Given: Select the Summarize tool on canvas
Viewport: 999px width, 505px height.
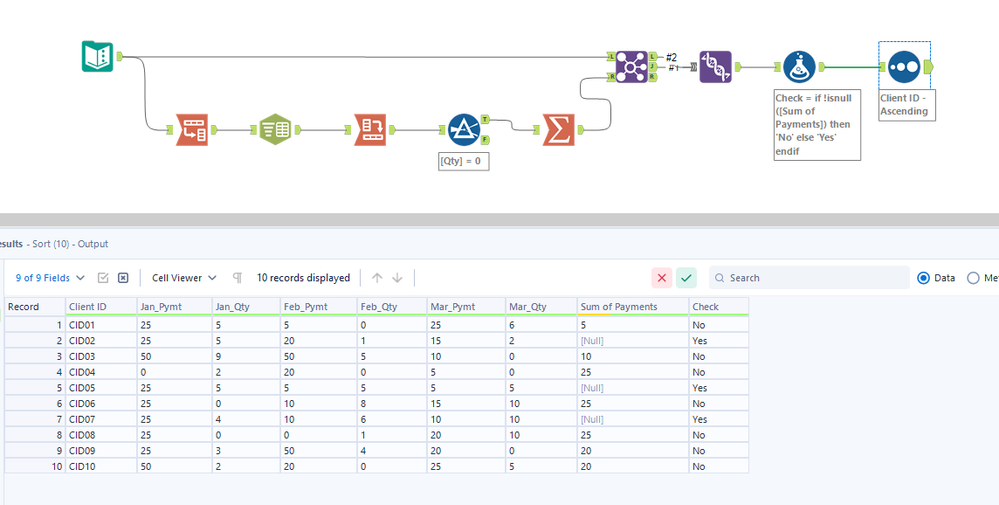Looking at the screenshot, I should coord(559,130).
